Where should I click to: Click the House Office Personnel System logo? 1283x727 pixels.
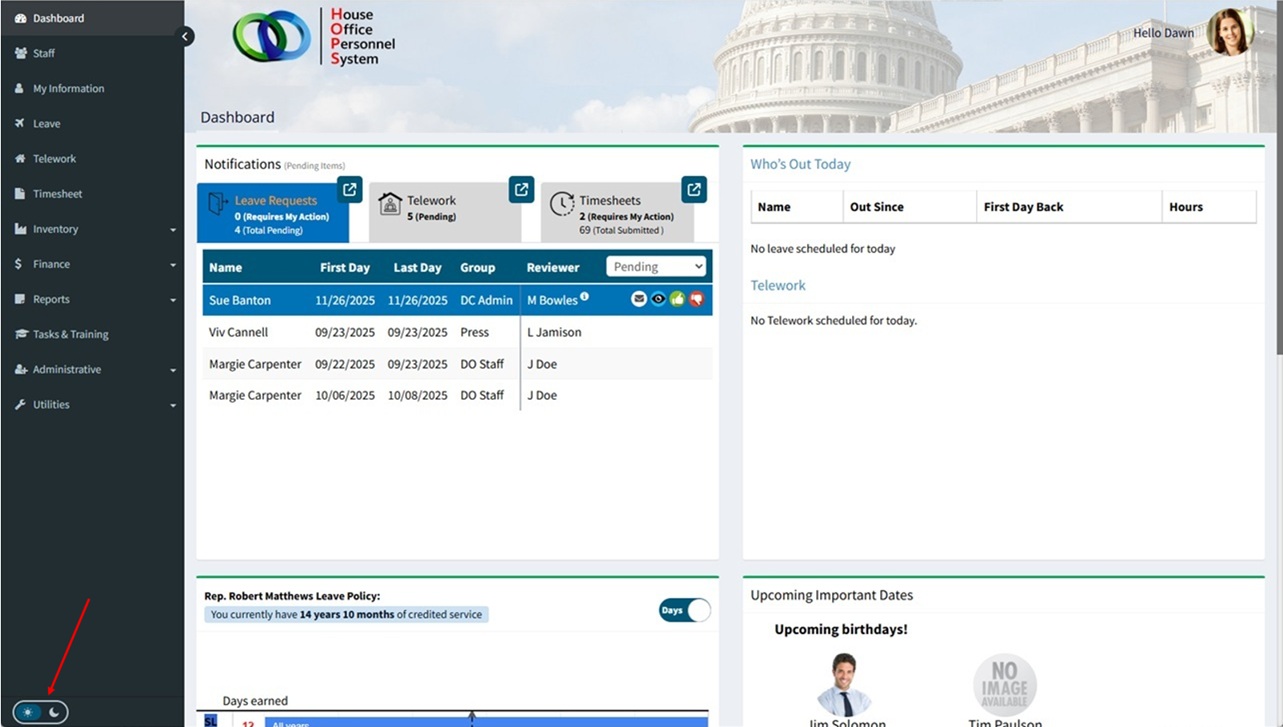[x=314, y=37]
